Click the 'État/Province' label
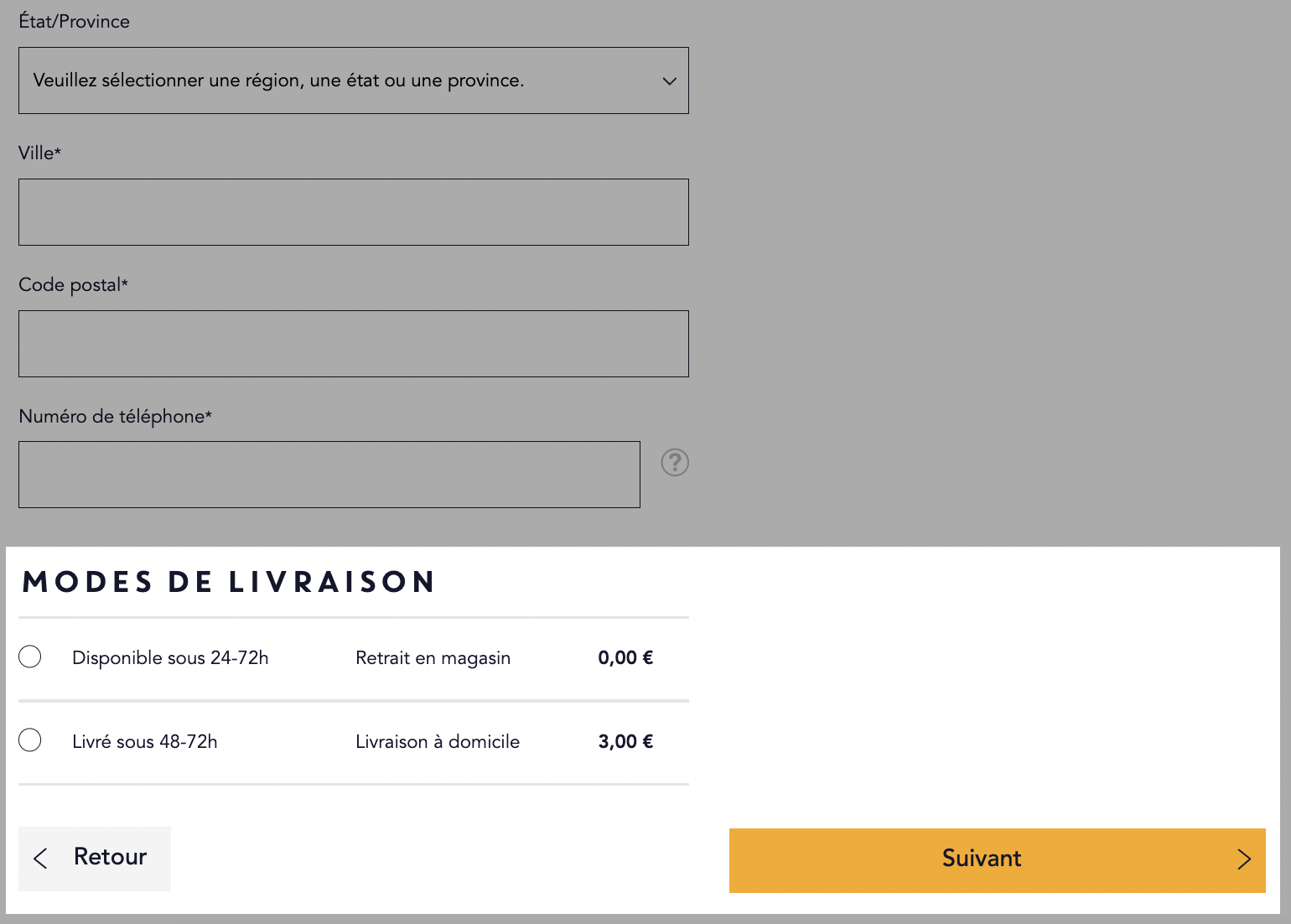This screenshot has height=924, width=1291. (74, 21)
